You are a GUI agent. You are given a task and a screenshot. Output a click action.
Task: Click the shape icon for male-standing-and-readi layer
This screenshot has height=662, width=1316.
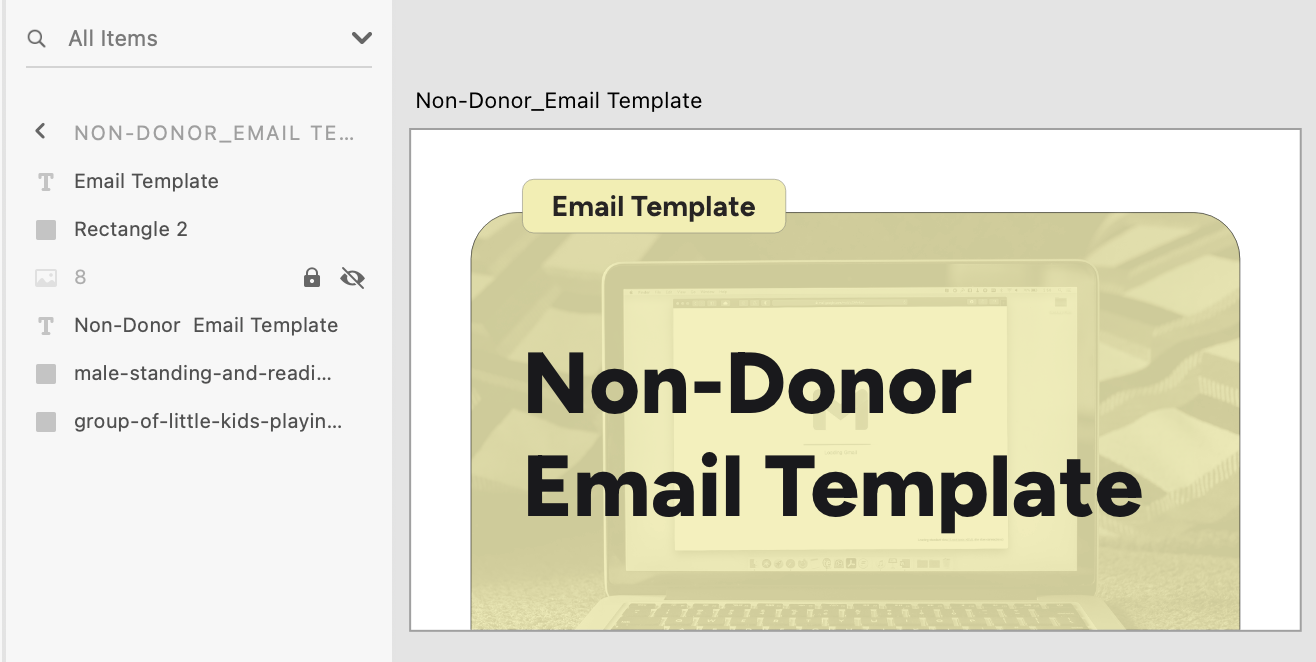point(46,373)
